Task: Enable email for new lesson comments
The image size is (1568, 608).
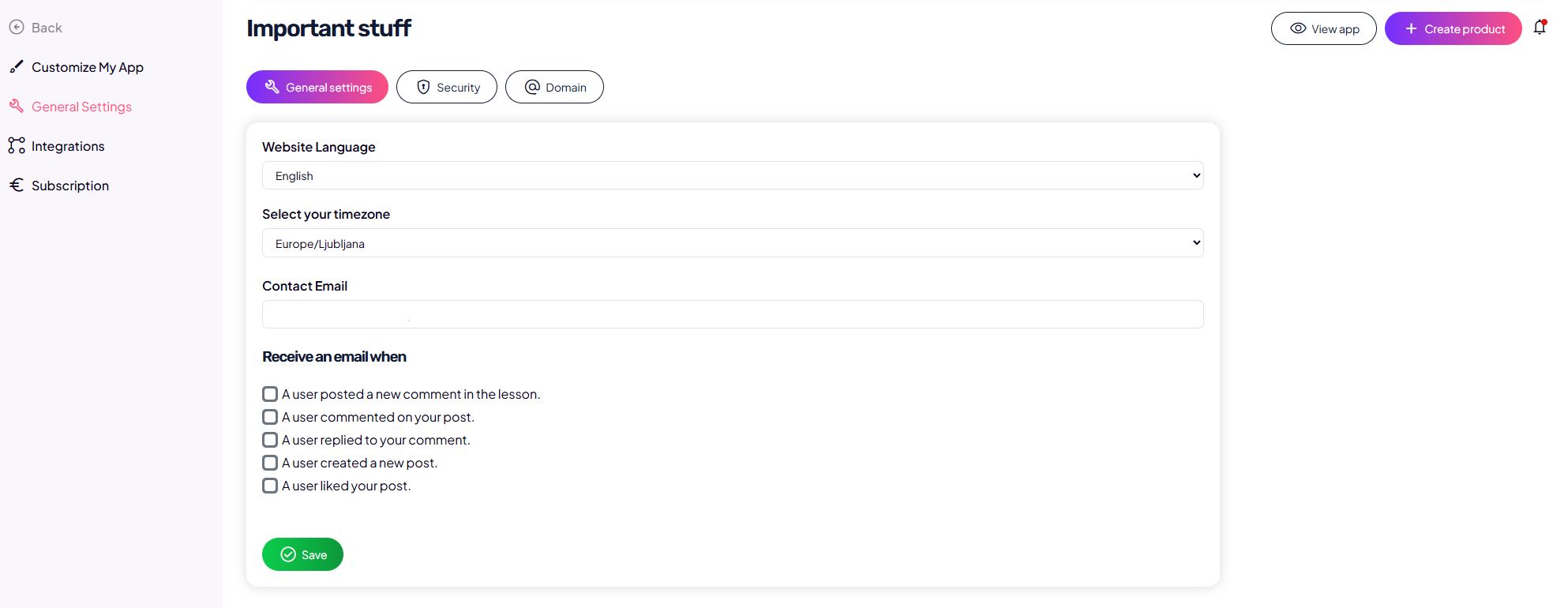Action: tap(270, 394)
